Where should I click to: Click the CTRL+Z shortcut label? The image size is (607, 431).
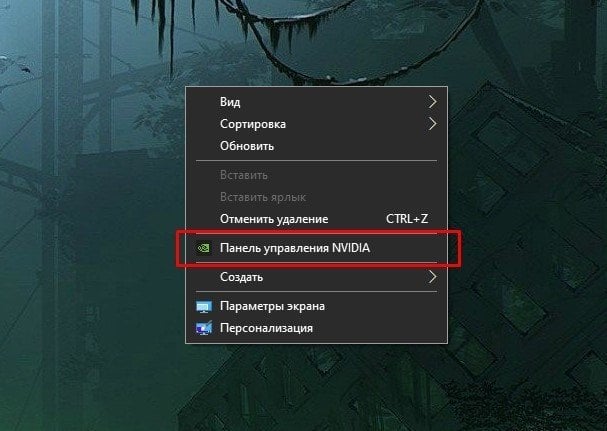coord(407,219)
